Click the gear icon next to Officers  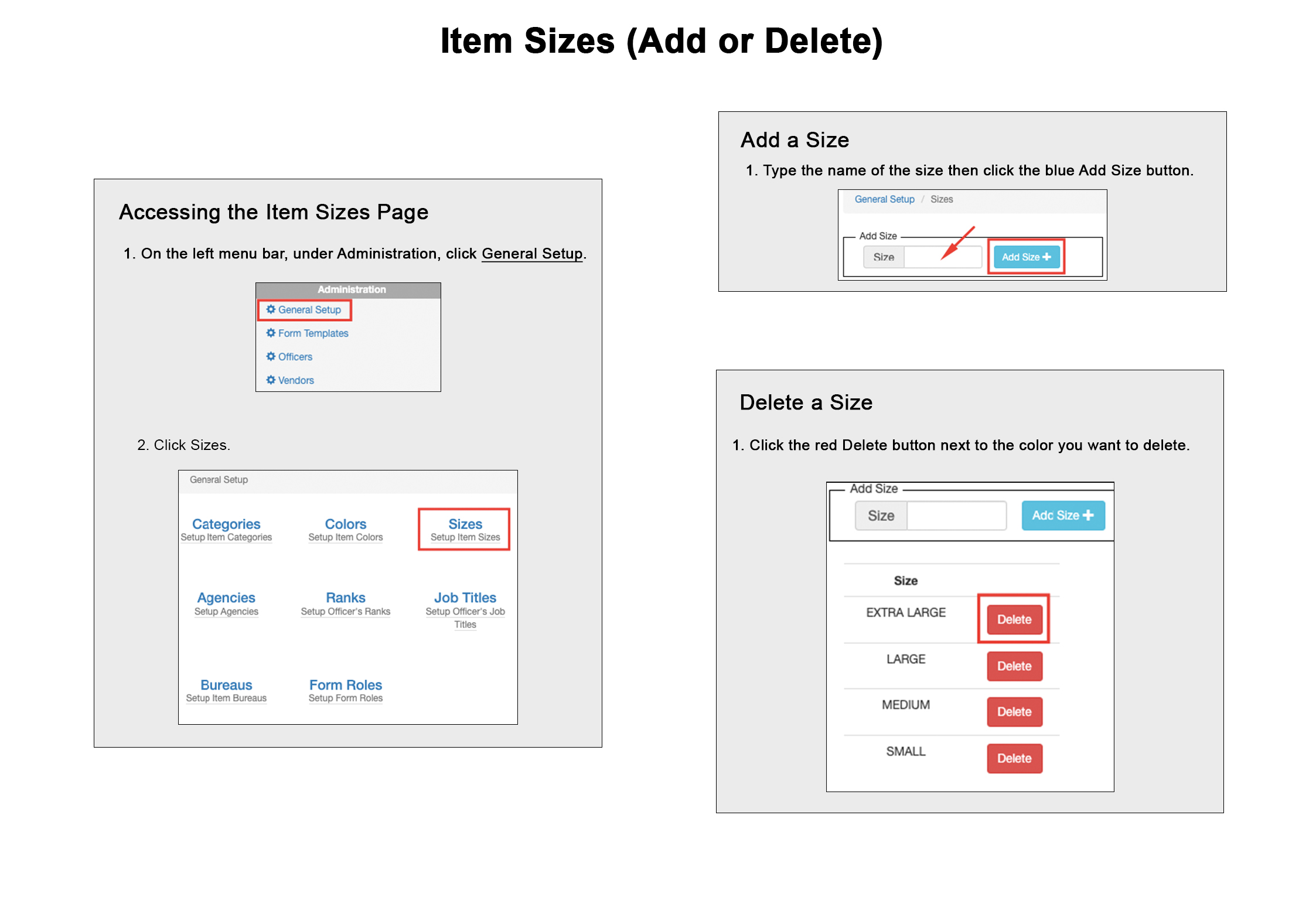pos(271,356)
